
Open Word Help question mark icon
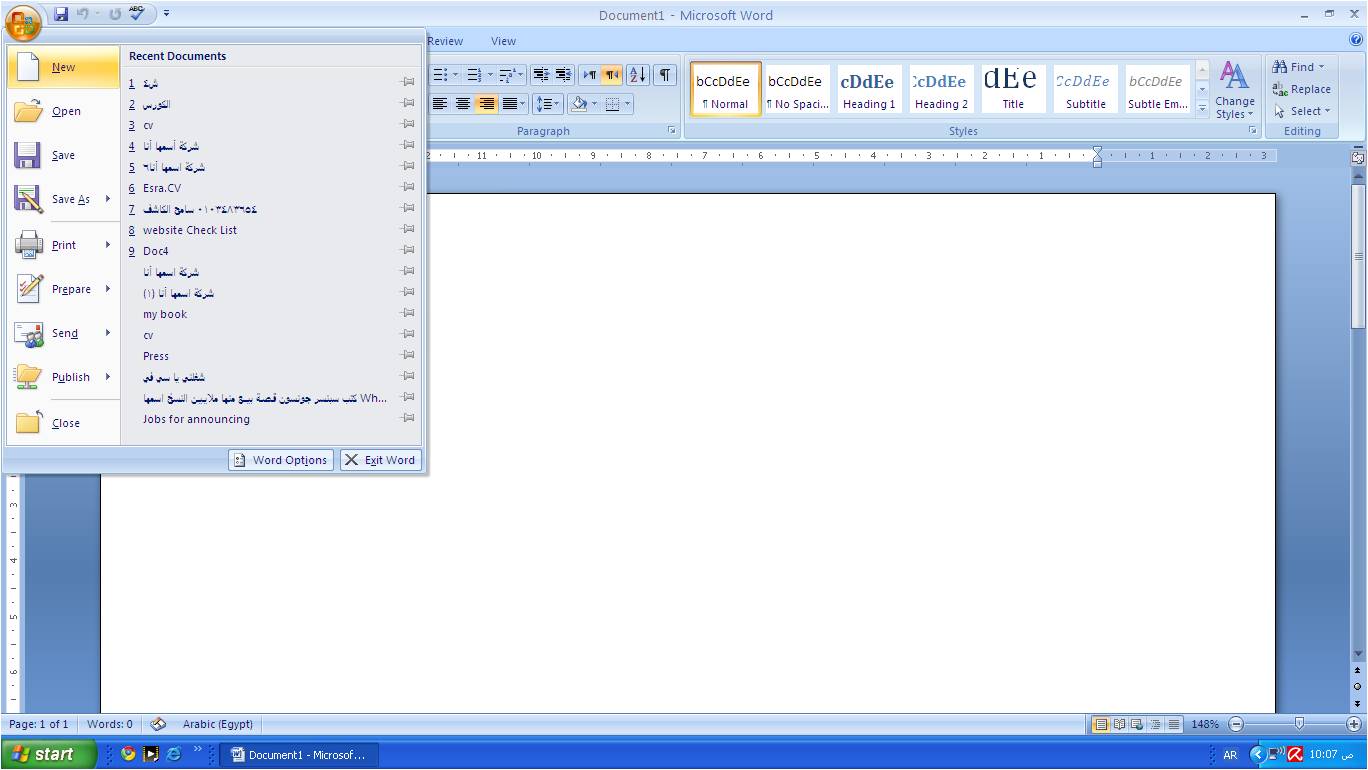1356,41
